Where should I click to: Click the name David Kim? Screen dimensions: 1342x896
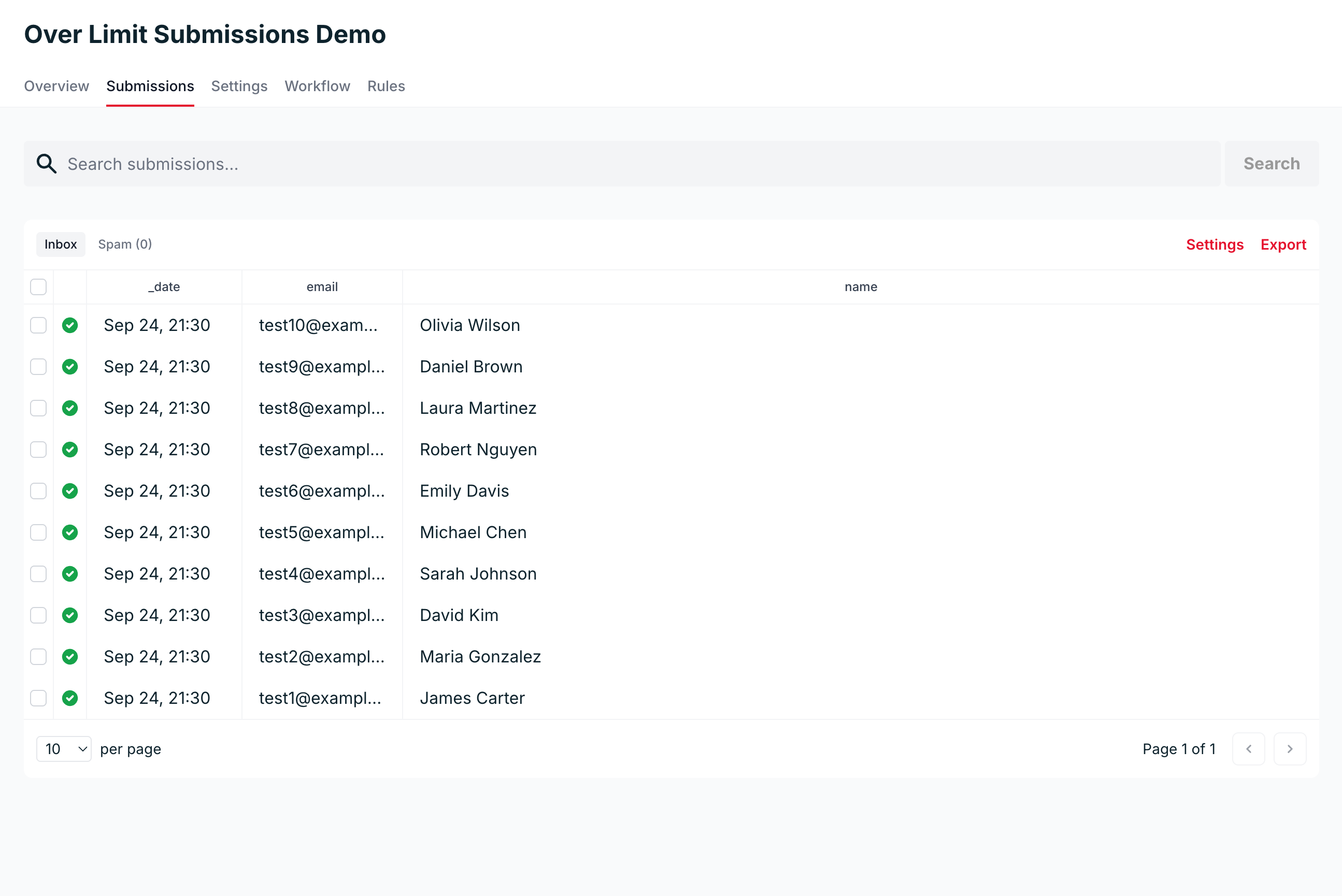click(x=459, y=615)
